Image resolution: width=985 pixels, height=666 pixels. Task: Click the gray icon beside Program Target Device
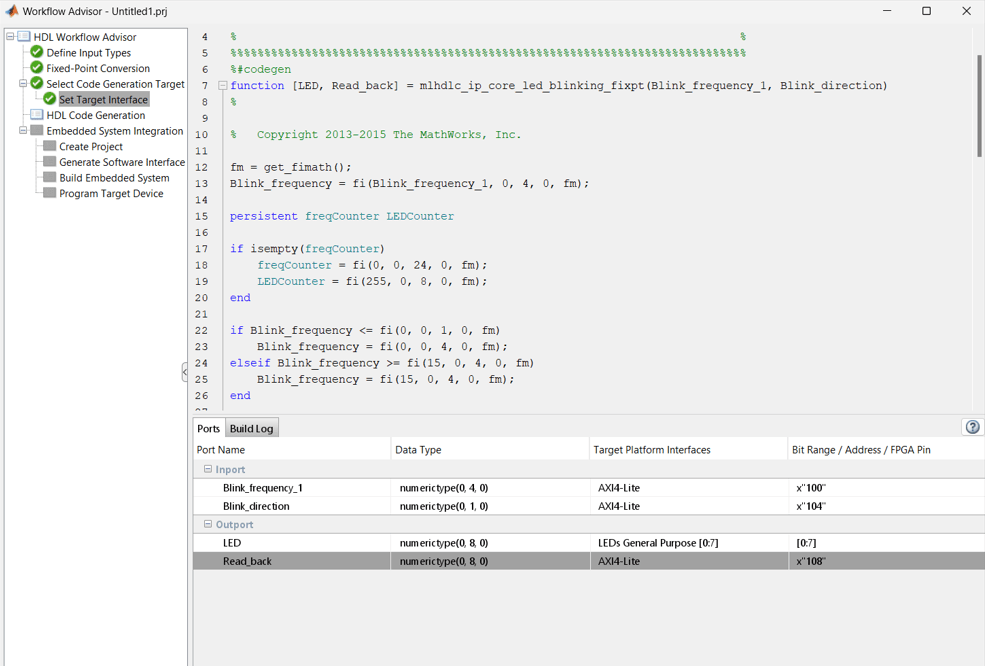pos(49,193)
